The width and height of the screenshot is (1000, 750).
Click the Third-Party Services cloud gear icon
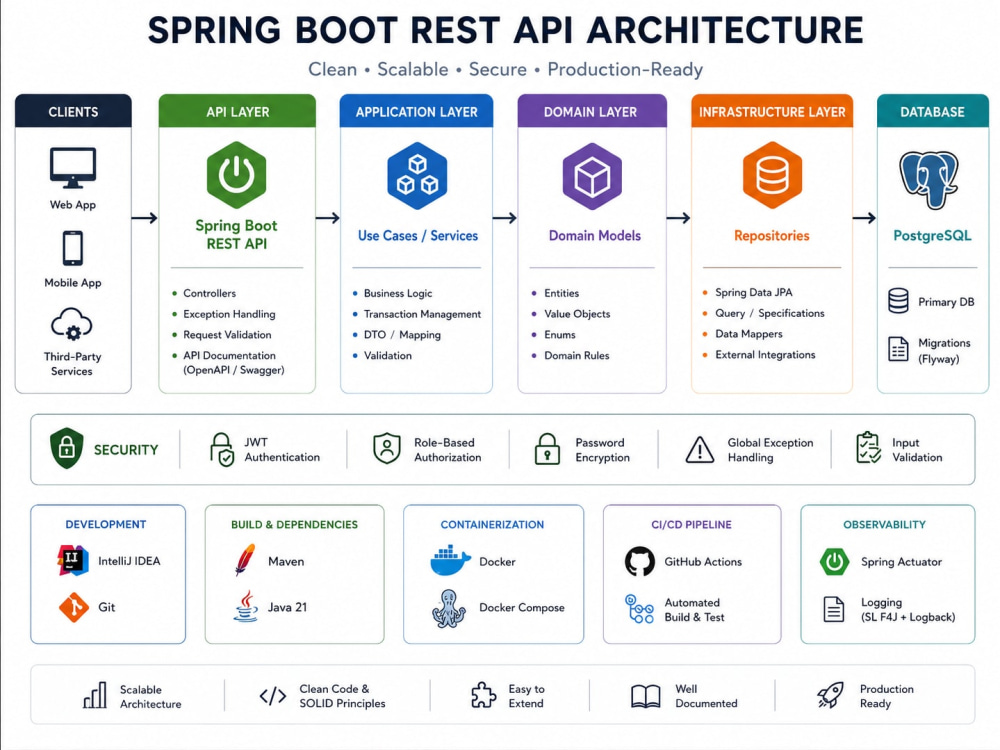[71, 325]
